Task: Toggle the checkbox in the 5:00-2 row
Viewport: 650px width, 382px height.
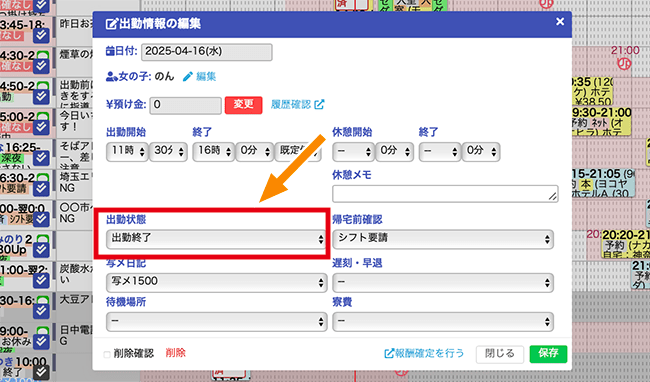Action: point(41,127)
